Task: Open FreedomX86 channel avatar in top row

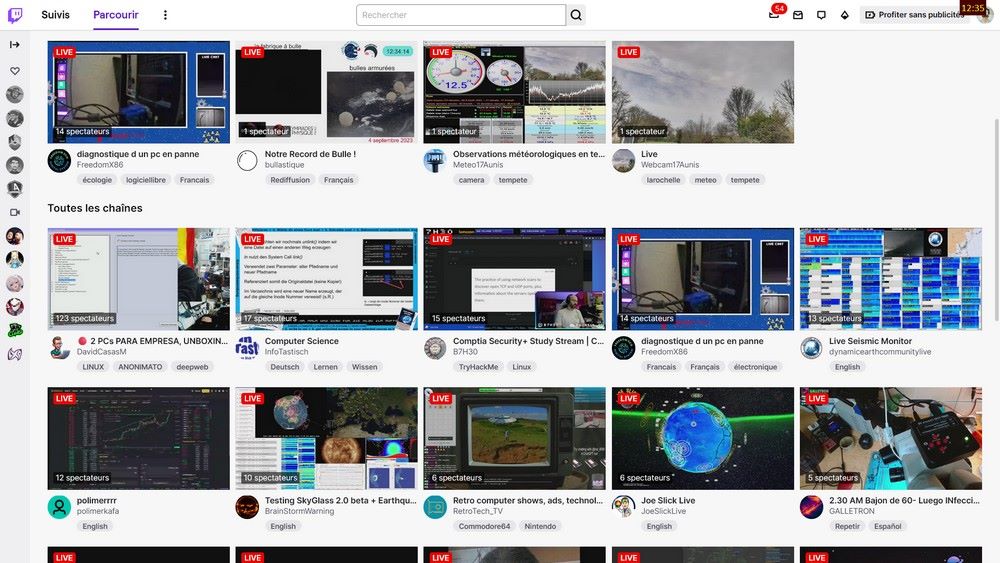Action: [x=59, y=161]
